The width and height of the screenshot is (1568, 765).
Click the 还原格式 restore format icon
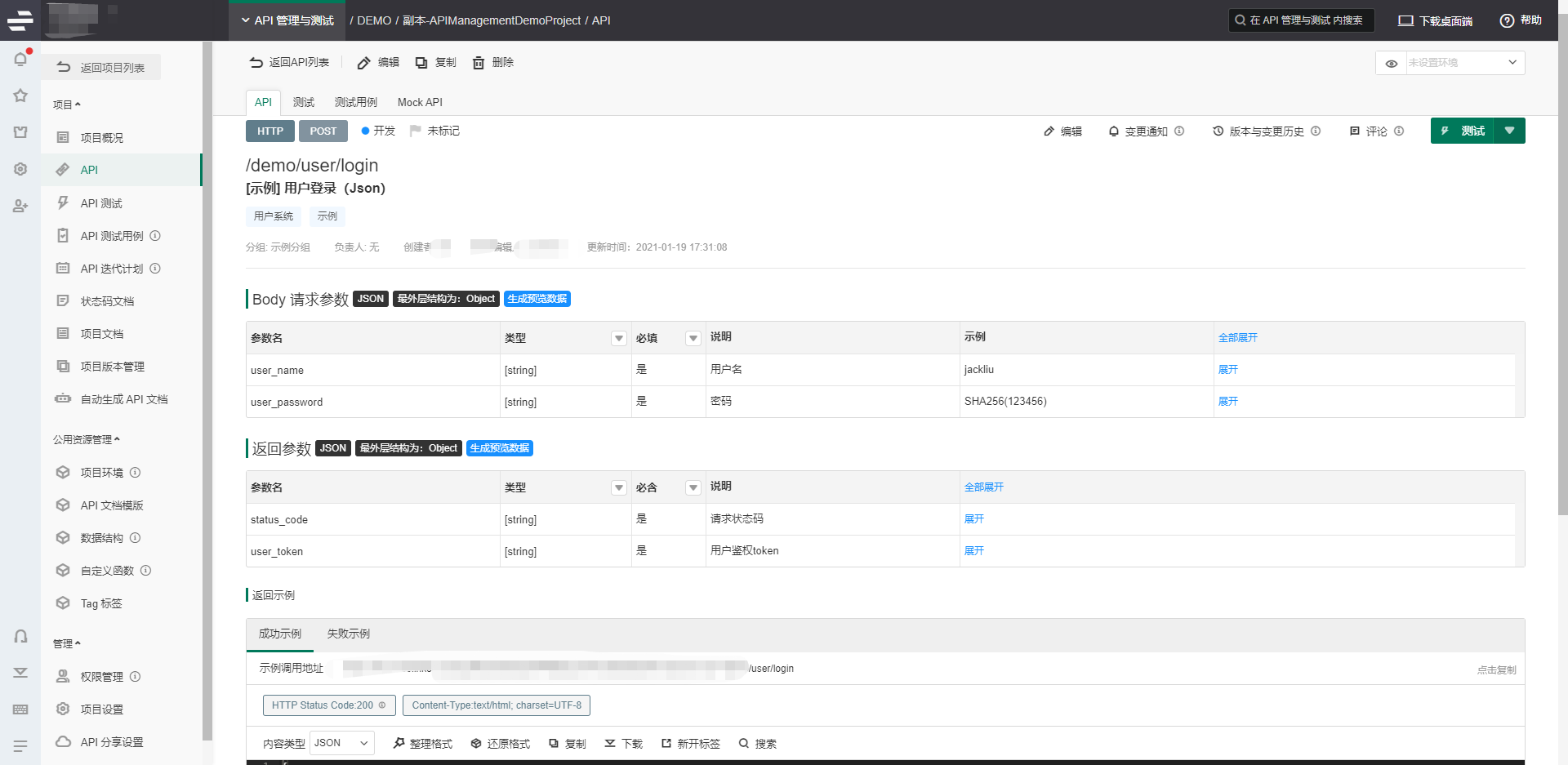[476, 743]
